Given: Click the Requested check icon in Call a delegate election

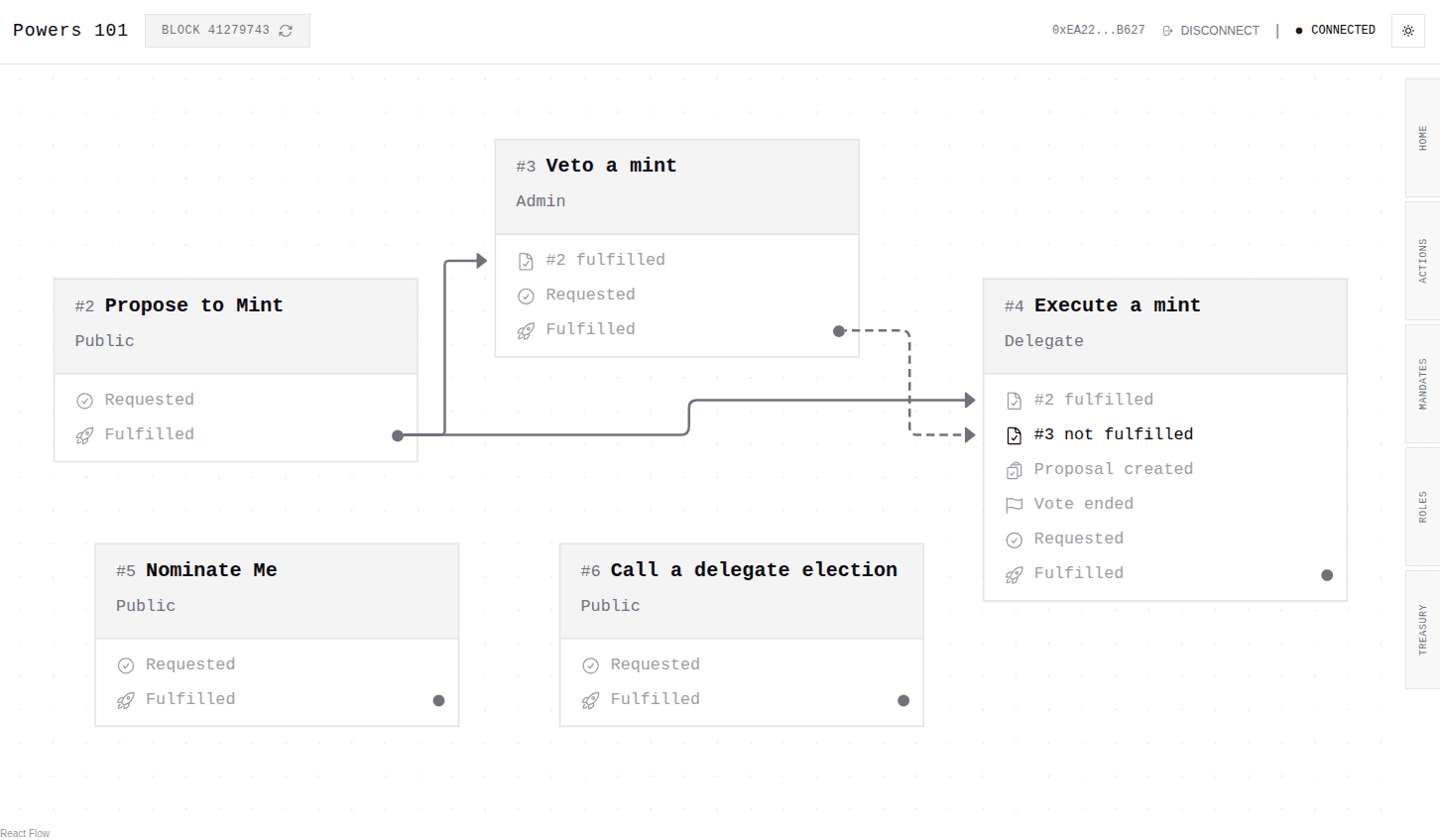Looking at the screenshot, I should [x=590, y=664].
